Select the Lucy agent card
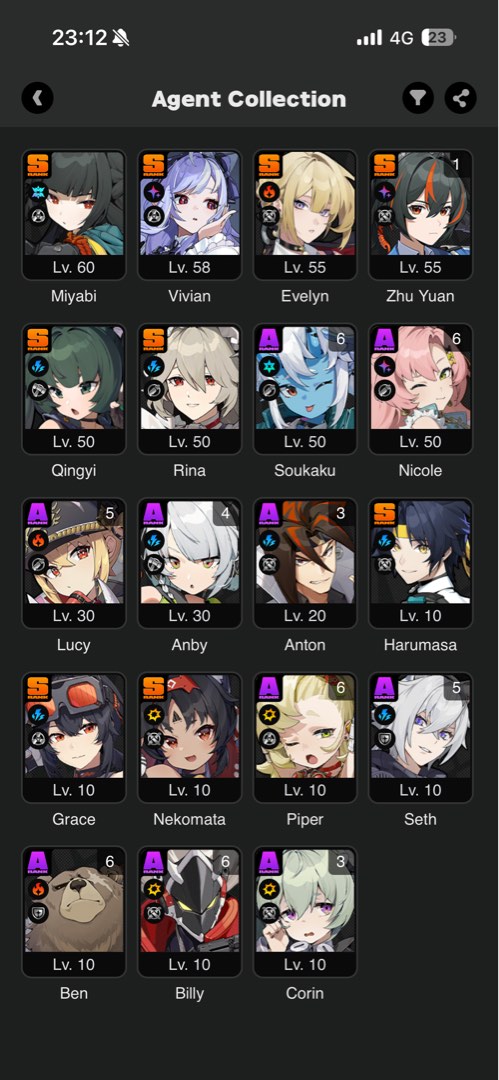 coord(74,563)
